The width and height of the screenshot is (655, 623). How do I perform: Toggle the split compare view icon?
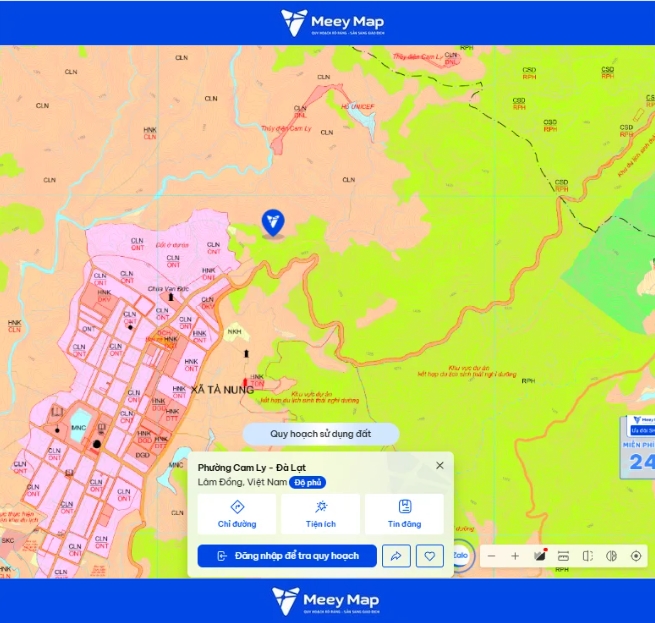pos(587,556)
